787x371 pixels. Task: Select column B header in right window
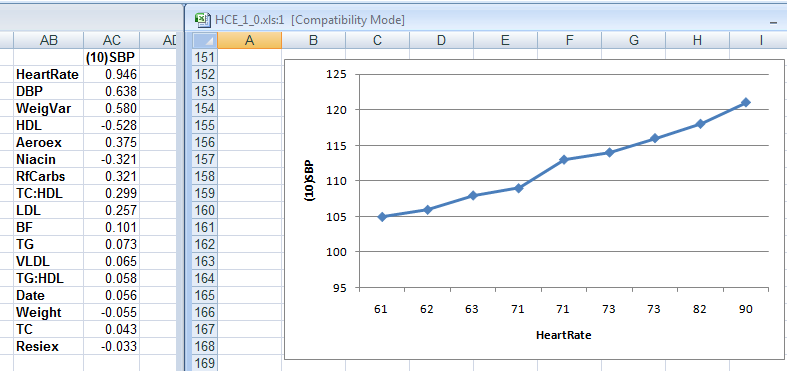(x=313, y=40)
